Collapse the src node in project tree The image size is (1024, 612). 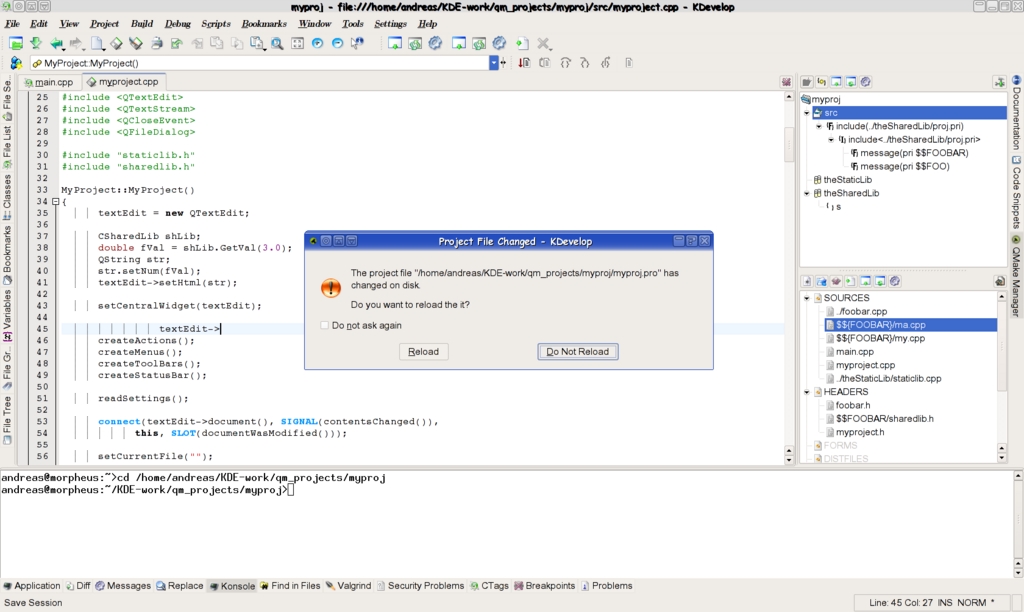[x=806, y=113]
